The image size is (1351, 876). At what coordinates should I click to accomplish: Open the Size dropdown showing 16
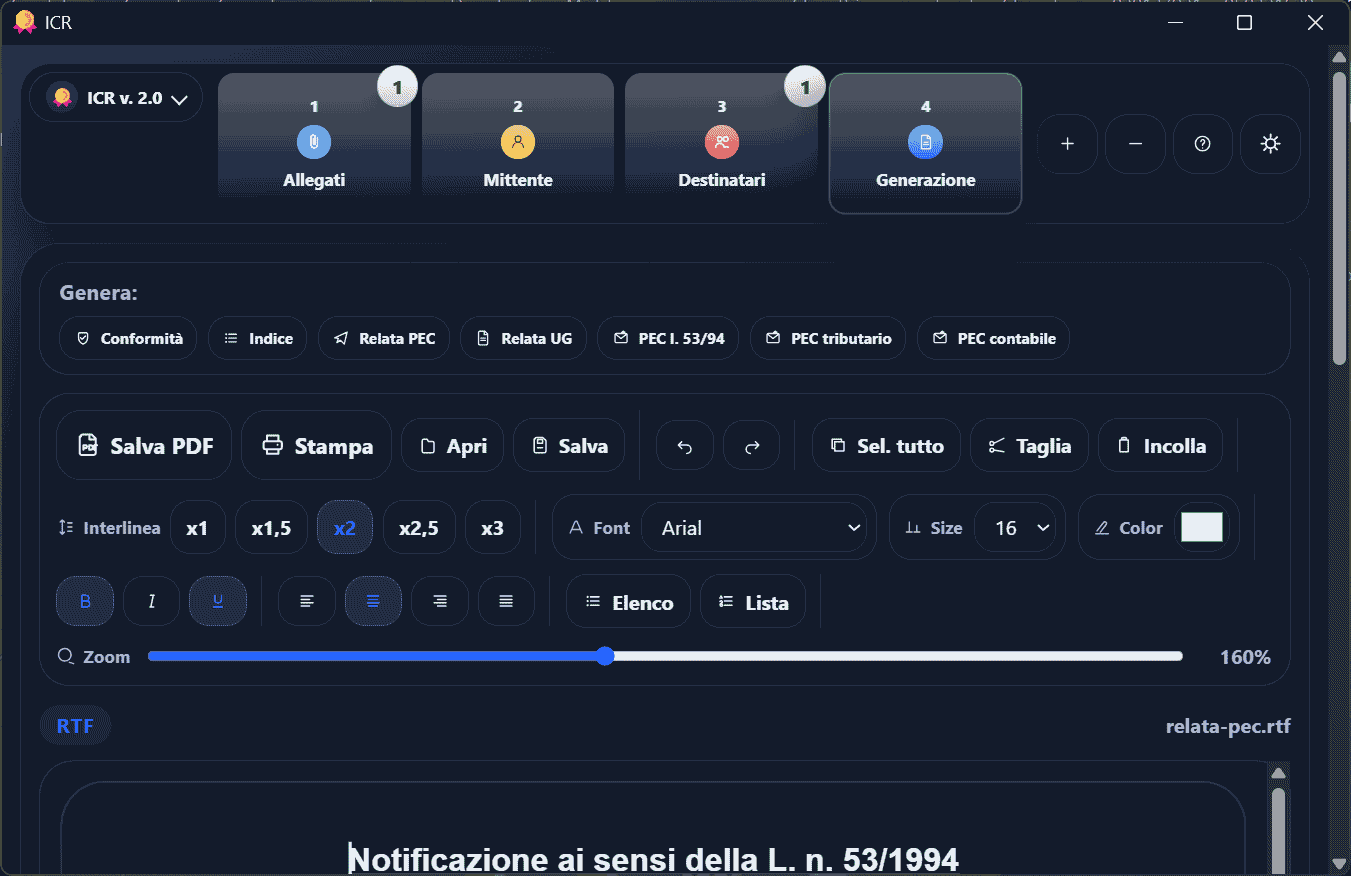coord(1014,528)
